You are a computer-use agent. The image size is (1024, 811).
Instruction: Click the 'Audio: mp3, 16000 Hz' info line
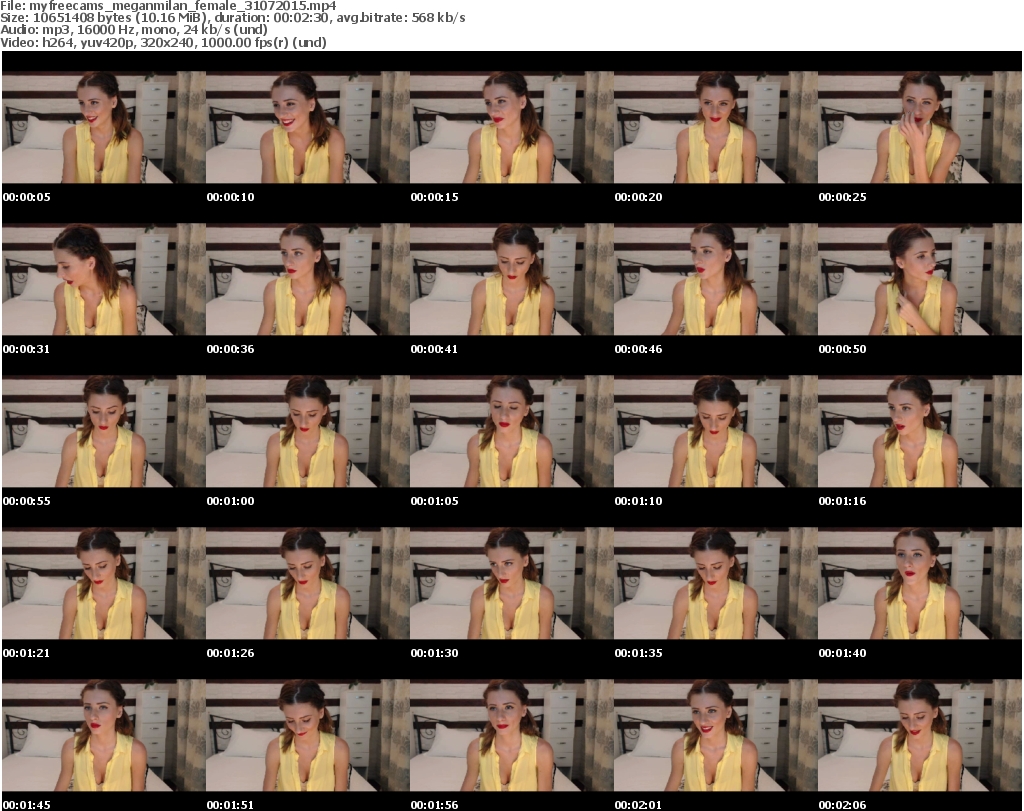pos(134,30)
